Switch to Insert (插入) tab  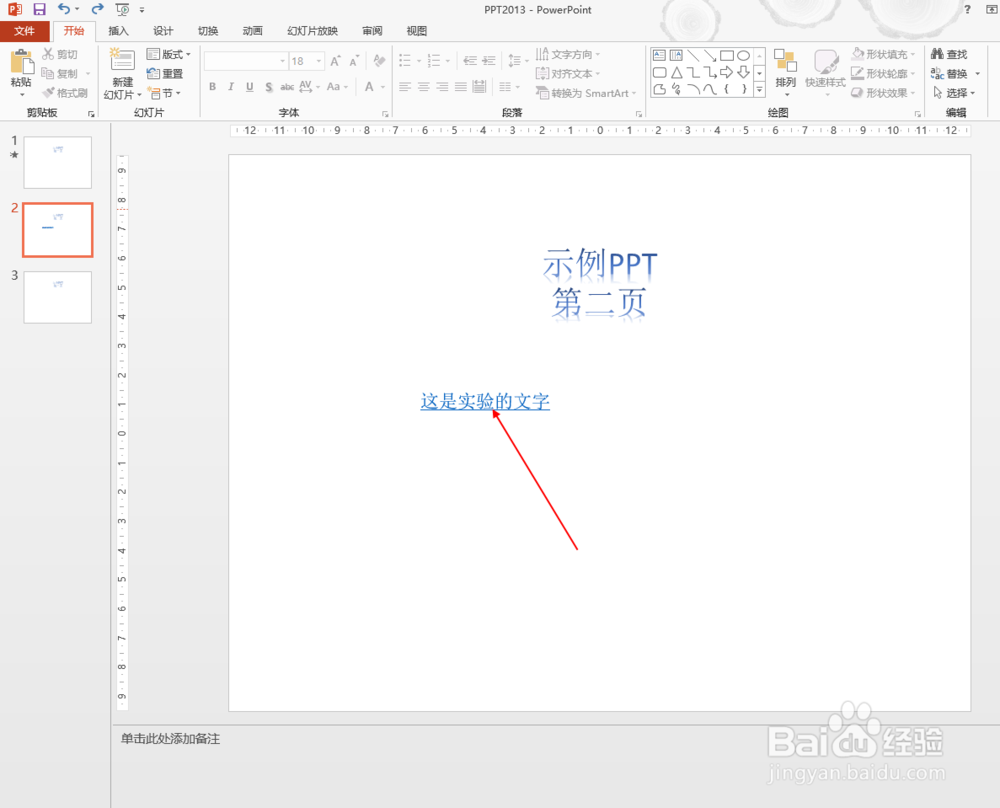(x=118, y=31)
